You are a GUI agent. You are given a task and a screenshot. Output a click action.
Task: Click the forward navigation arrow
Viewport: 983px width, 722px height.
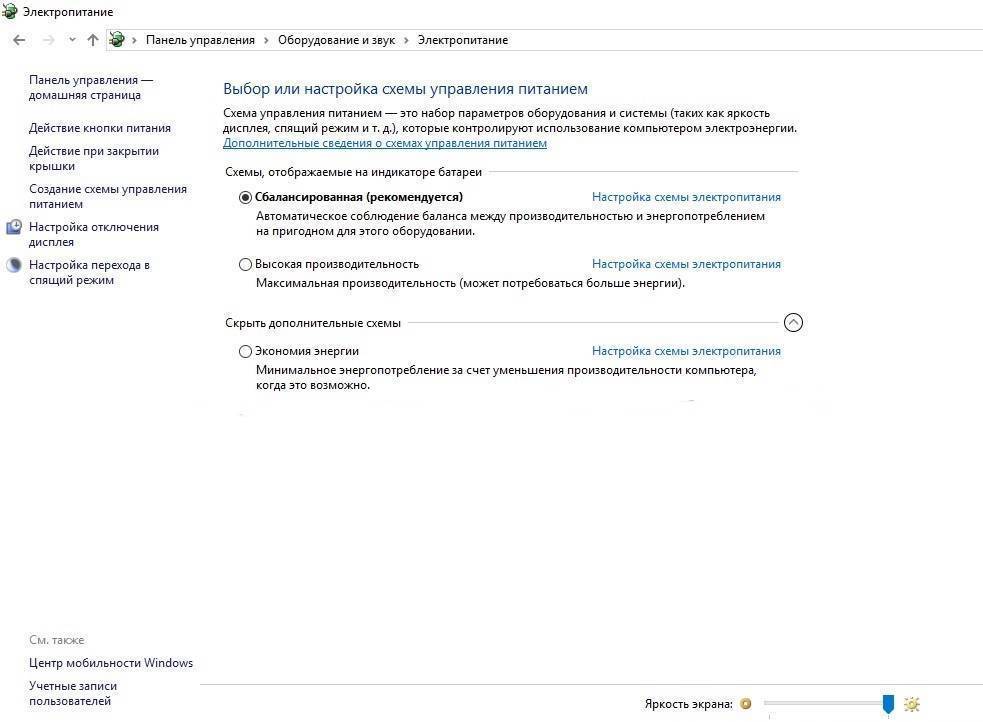click(47, 40)
